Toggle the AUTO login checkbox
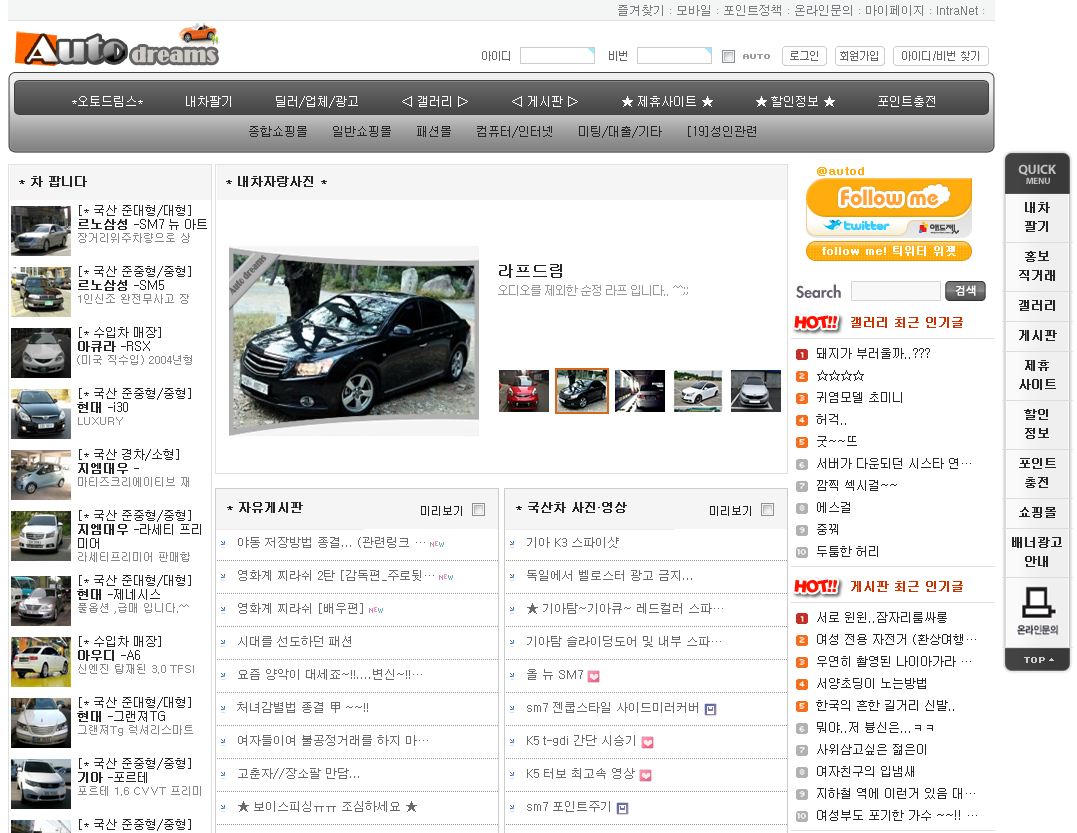Image resolution: width=1077 pixels, height=833 pixels. (728, 56)
